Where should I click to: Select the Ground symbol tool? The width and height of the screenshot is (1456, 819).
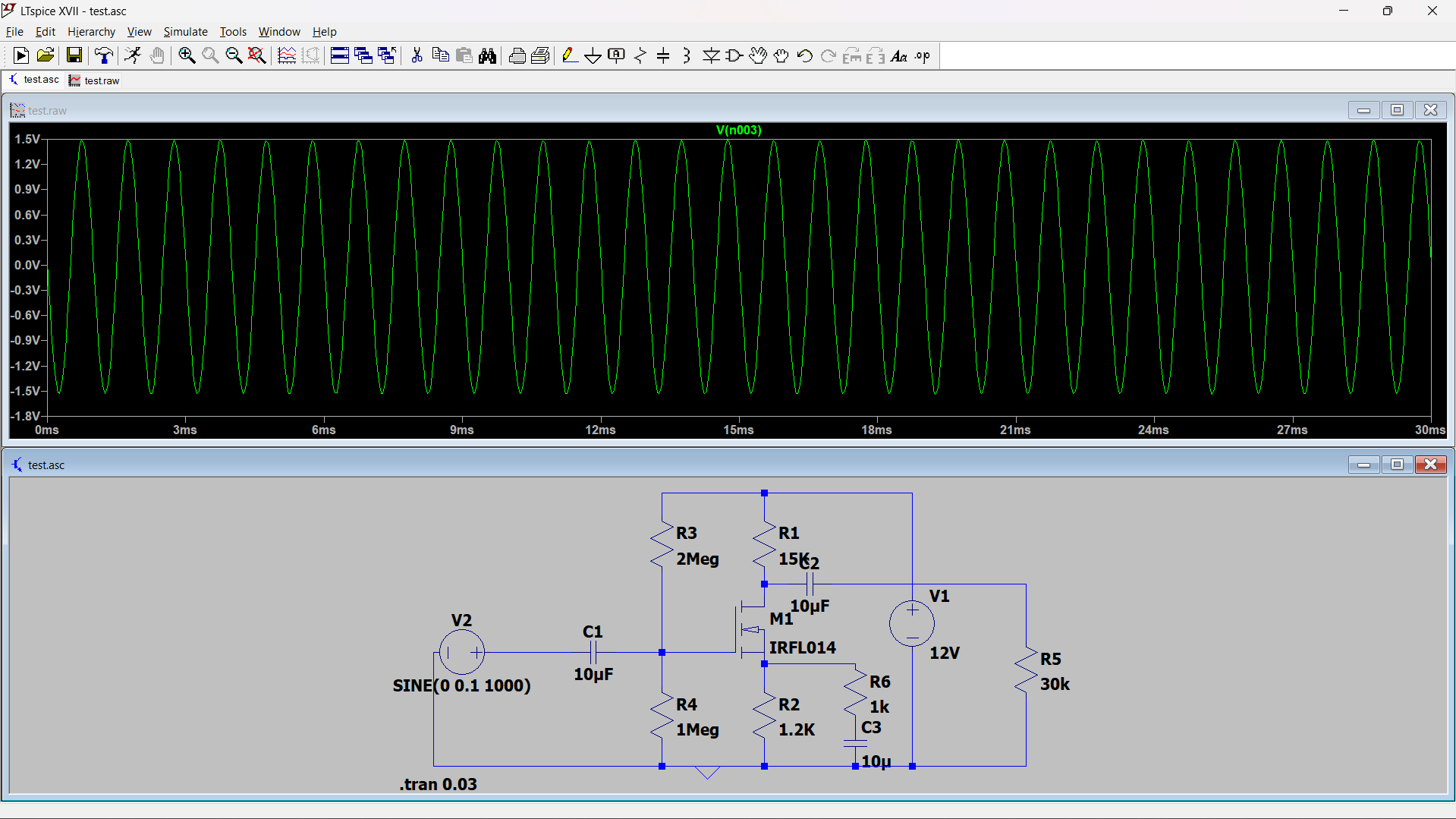coord(593,55)
